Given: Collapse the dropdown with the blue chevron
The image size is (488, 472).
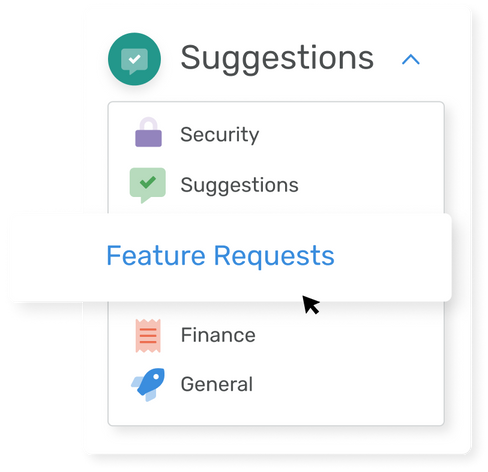Looking at the screenshot, I should click(411, 60).
